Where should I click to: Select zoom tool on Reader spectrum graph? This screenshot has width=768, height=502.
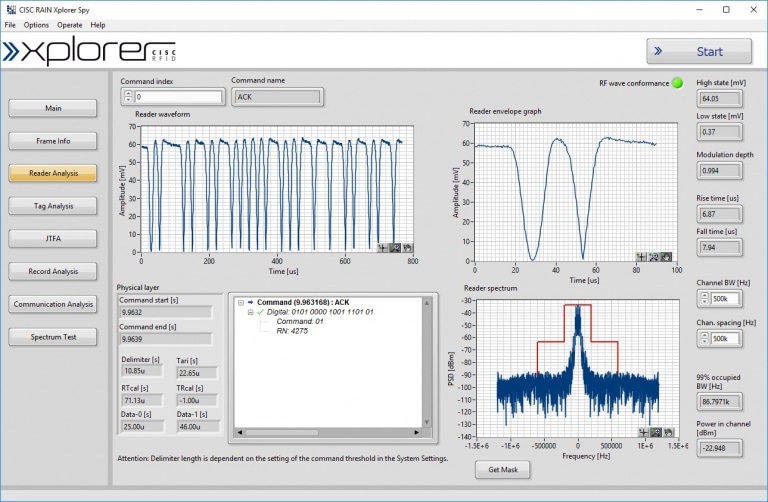click(x=656, y=432)
